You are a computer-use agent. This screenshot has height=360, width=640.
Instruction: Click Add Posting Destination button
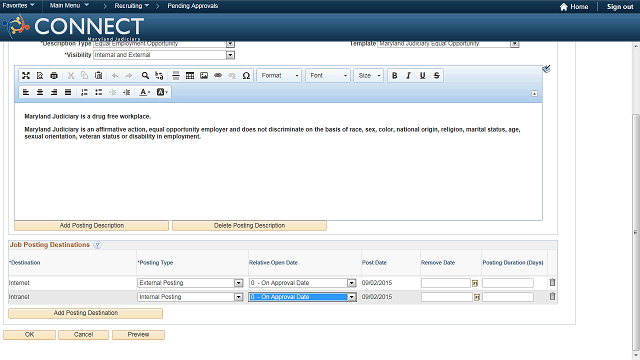click(86, 313)
